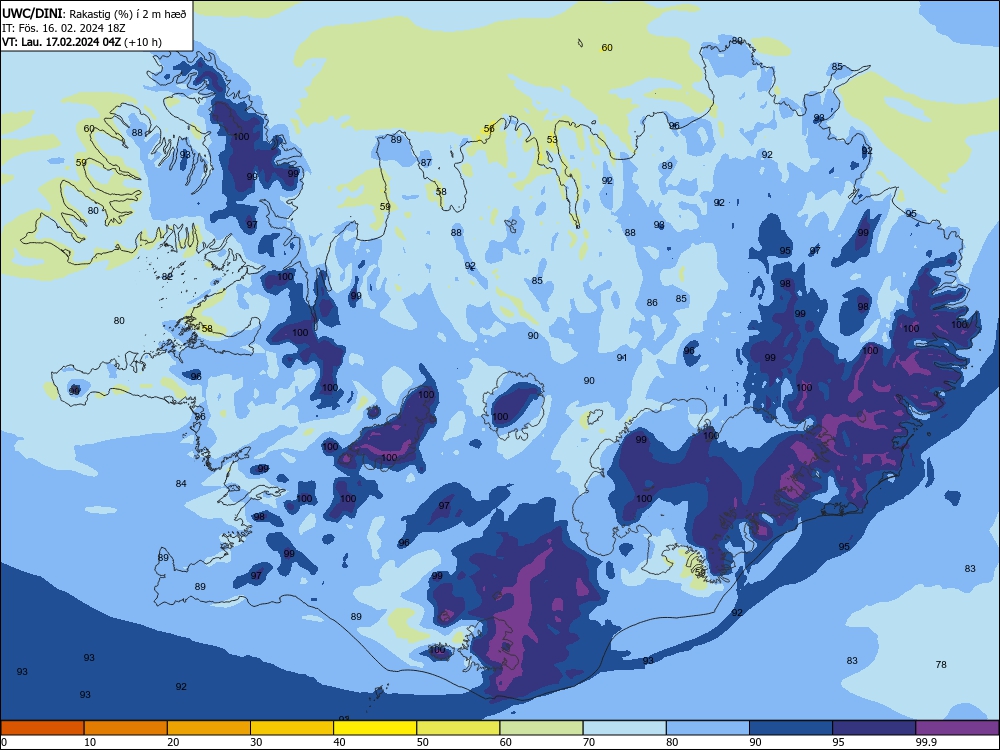The width and height of the screenshot is (1000, 750).
Task: Click the humidity value "53" on the map
Action: tap(552, 140)
